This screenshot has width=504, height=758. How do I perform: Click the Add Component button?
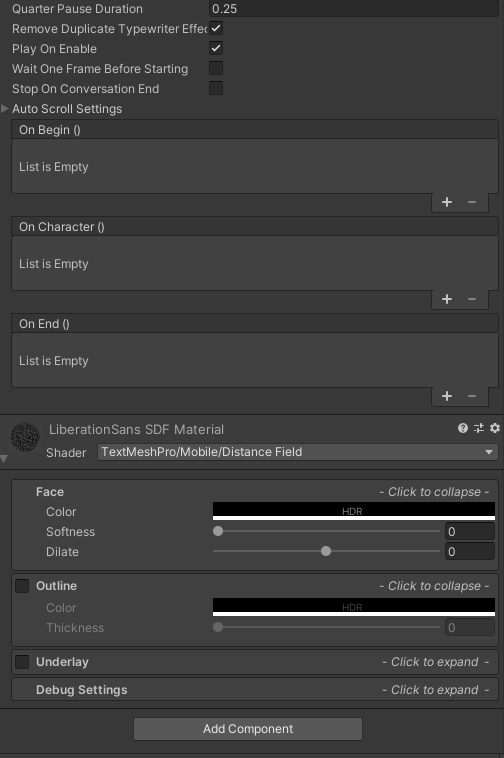click(248, 729)
